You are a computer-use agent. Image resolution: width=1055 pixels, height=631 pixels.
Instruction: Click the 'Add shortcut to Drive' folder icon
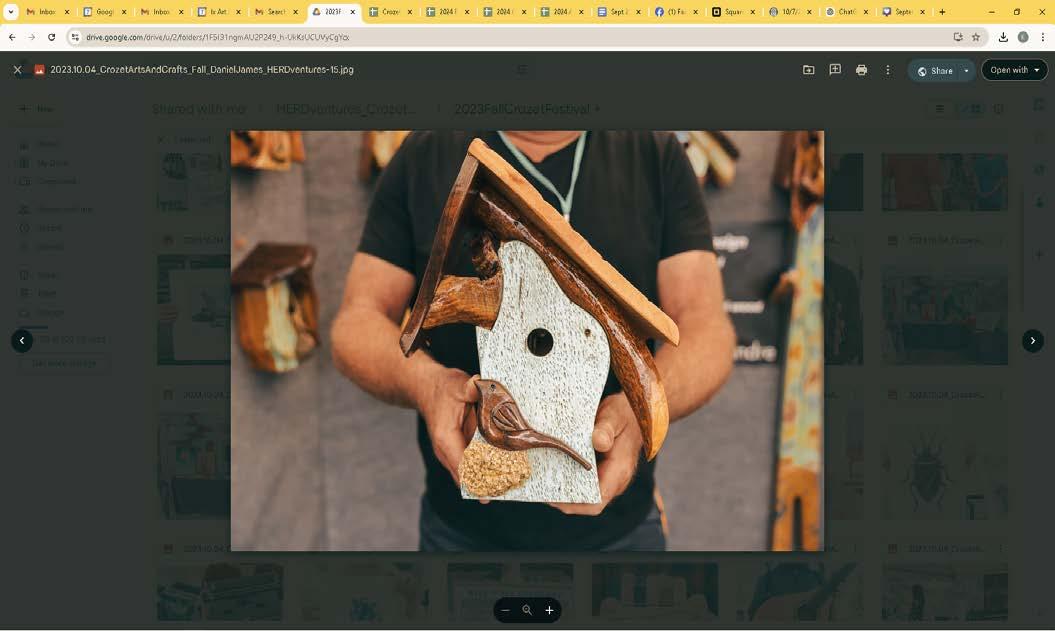[809, 70]
